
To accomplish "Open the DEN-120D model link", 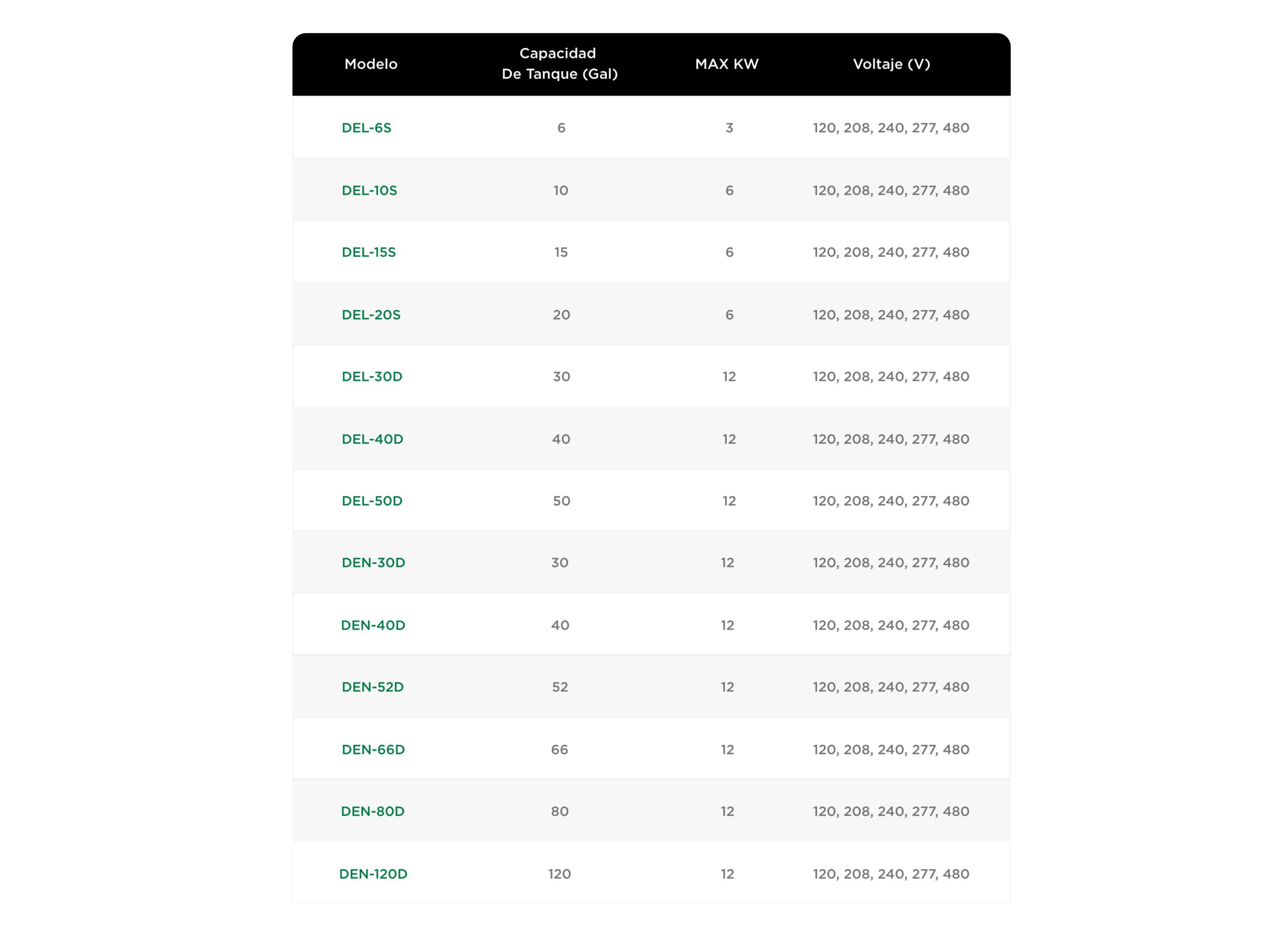I will click(x=373, y=874).
